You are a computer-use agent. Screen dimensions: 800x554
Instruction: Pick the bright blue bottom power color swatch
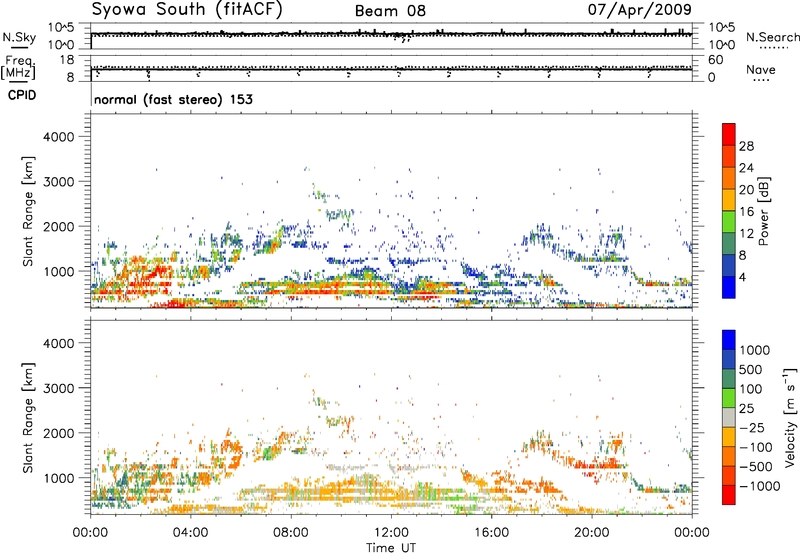tap(729, 288)
